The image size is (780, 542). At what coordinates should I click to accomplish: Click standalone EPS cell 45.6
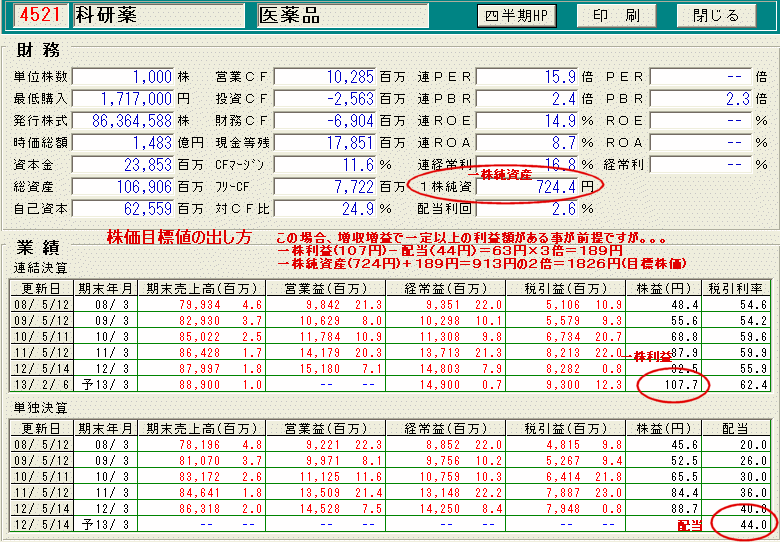click(664, 445)
